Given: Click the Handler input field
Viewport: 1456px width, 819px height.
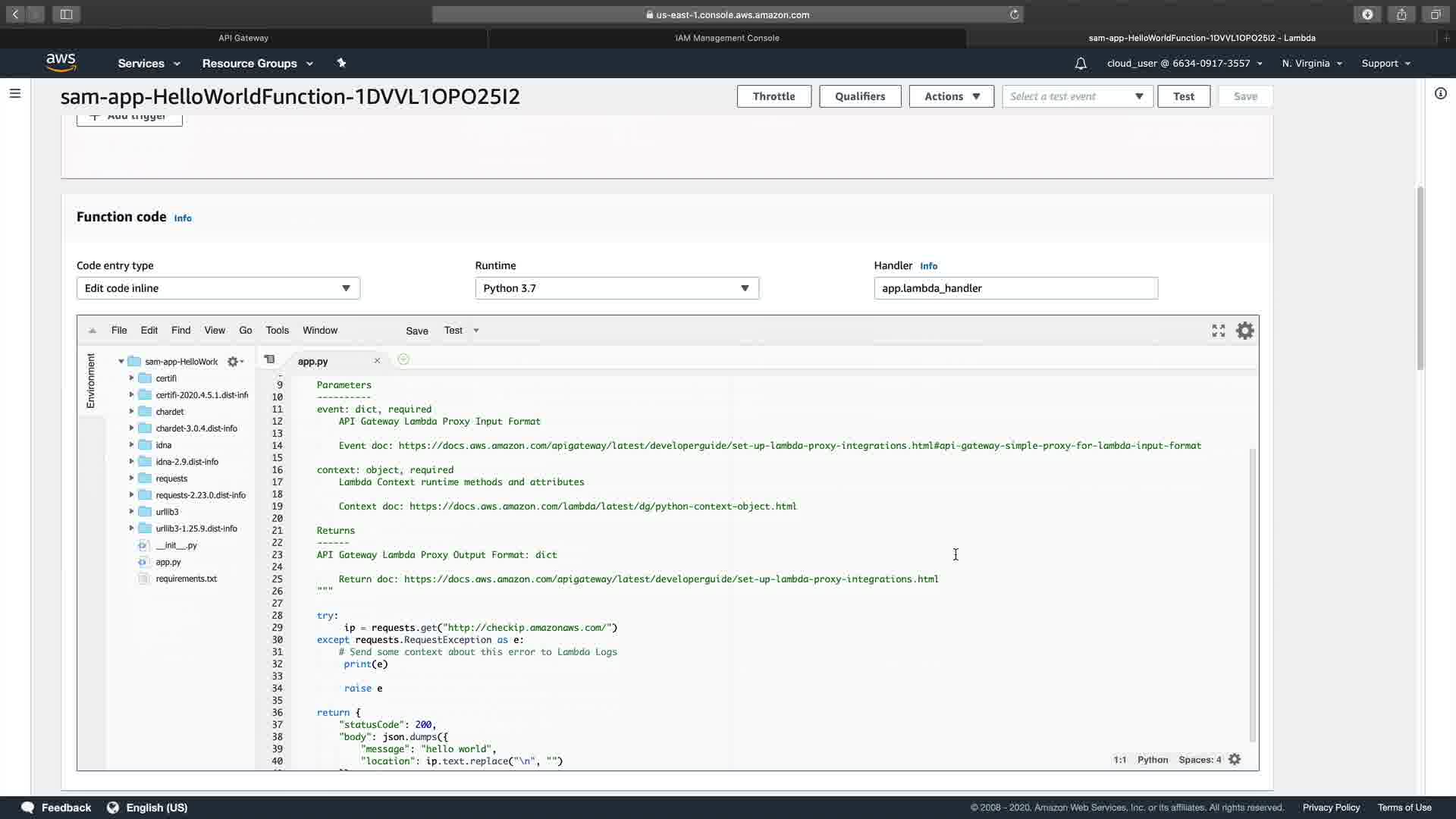Looking at the screenshot, I should 1015,288.
